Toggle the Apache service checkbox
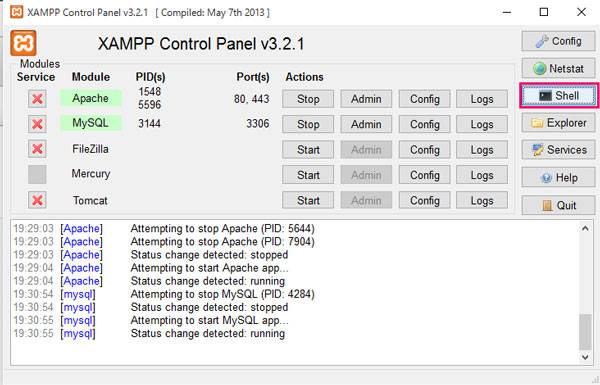Image resolution: width=600 pixels, height=385 pixels. tap(37, 99)
